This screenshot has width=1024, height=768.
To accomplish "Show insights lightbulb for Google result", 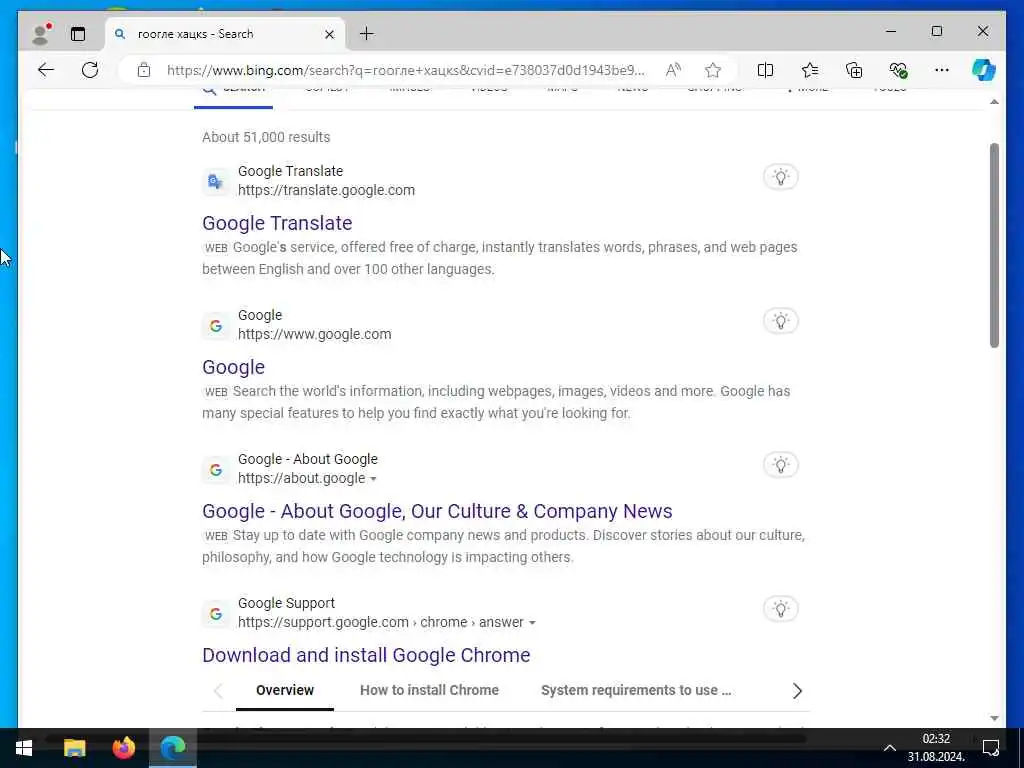I will click(x=780, y=321).
